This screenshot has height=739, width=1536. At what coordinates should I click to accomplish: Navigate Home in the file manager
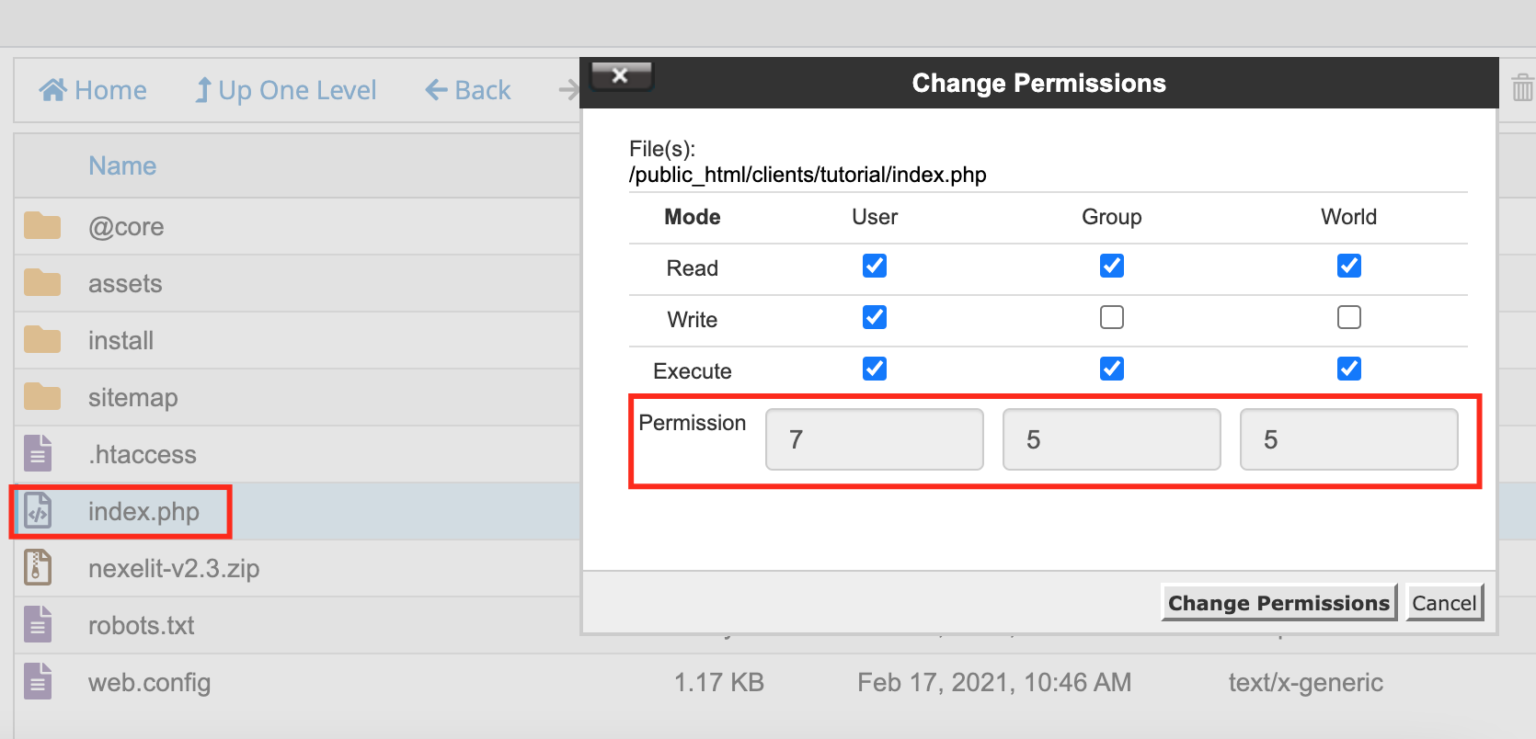click(x=92, y=90)
